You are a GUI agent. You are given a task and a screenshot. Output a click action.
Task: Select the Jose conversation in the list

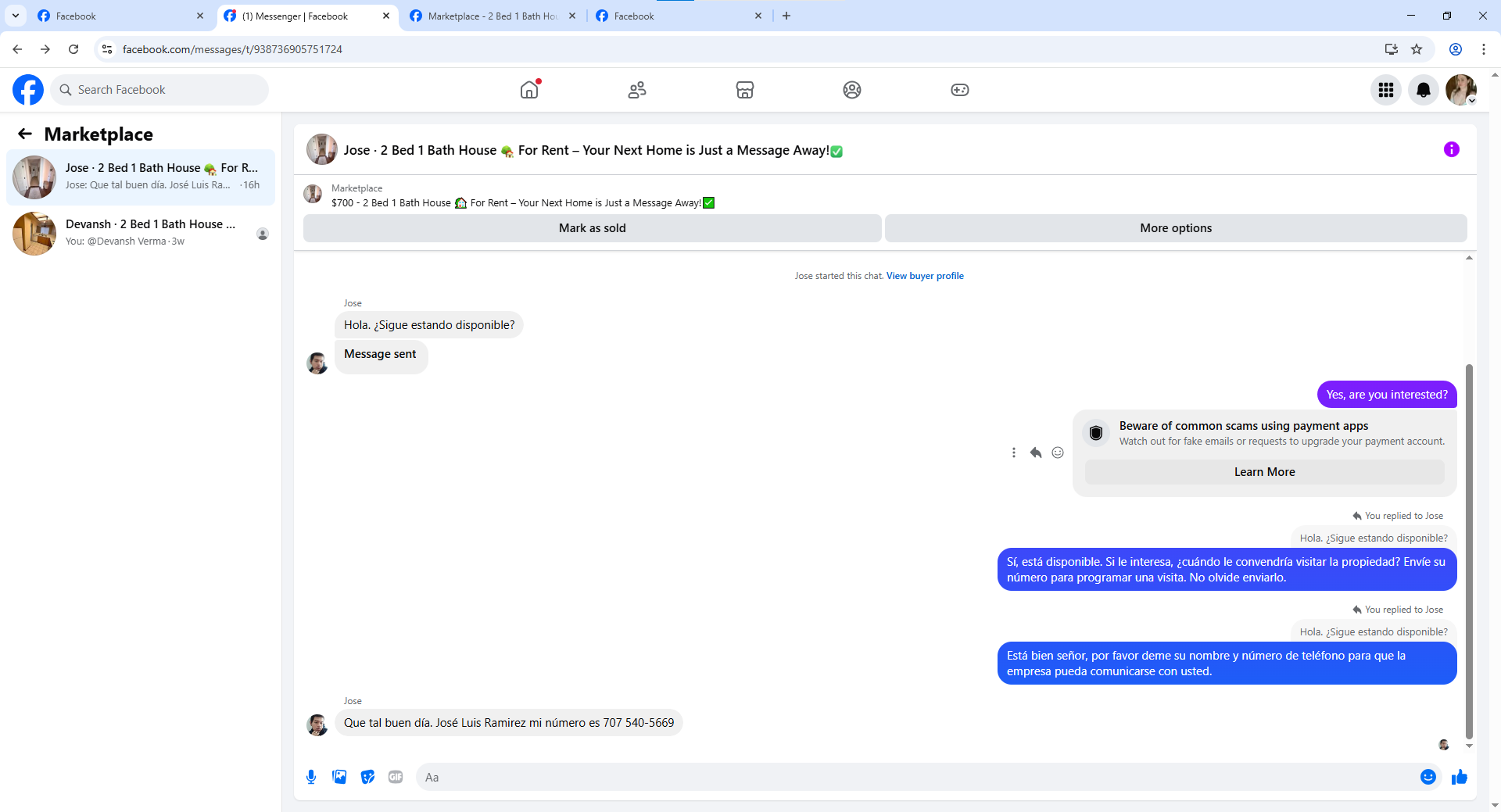(x=141, y=177)
